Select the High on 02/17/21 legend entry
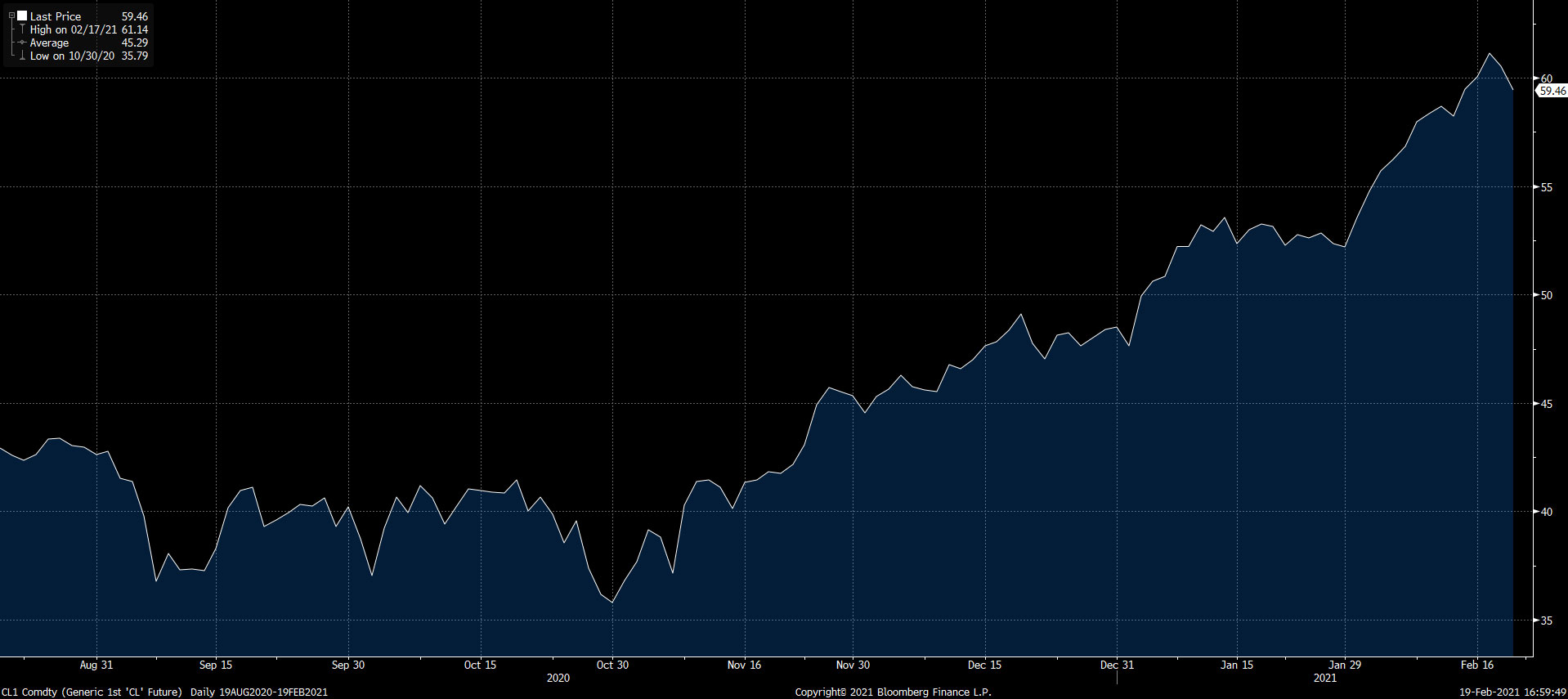This screenshot has height=699, width=1568. [74, 29]
